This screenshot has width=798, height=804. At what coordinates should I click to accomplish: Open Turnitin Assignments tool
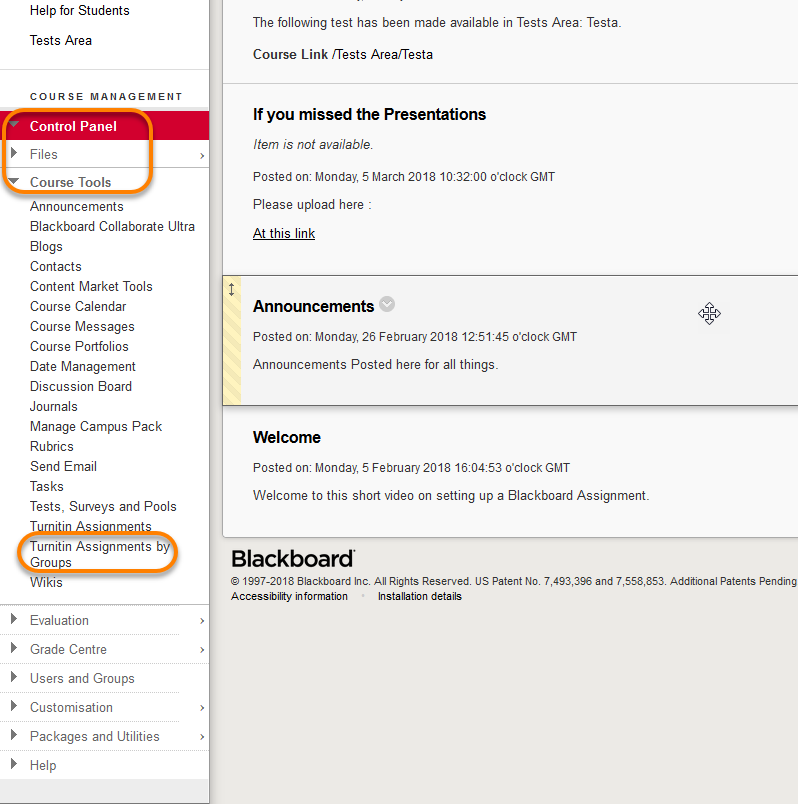(90, 527)
